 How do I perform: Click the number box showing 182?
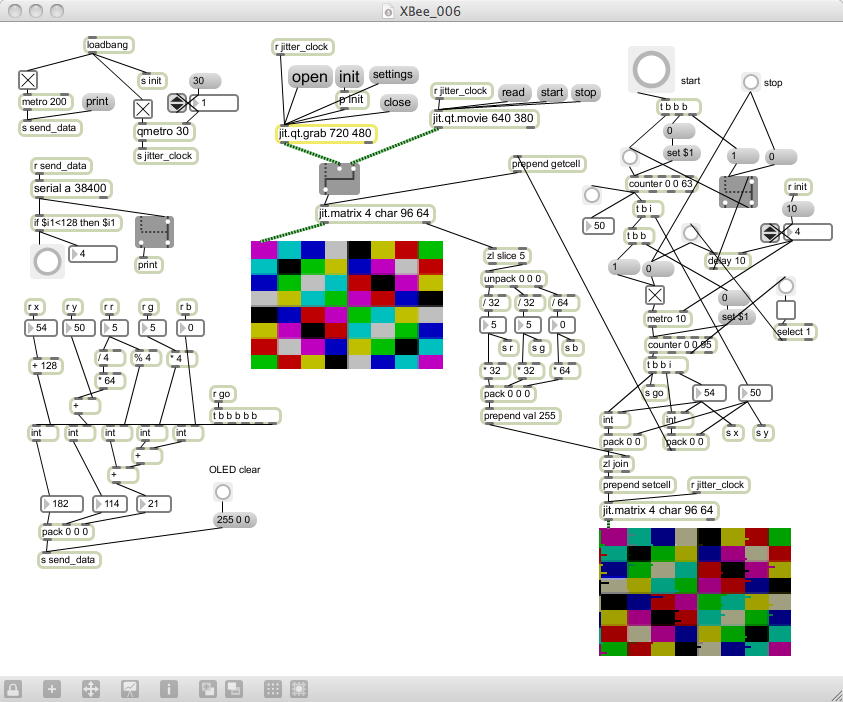tap(62, 504)
